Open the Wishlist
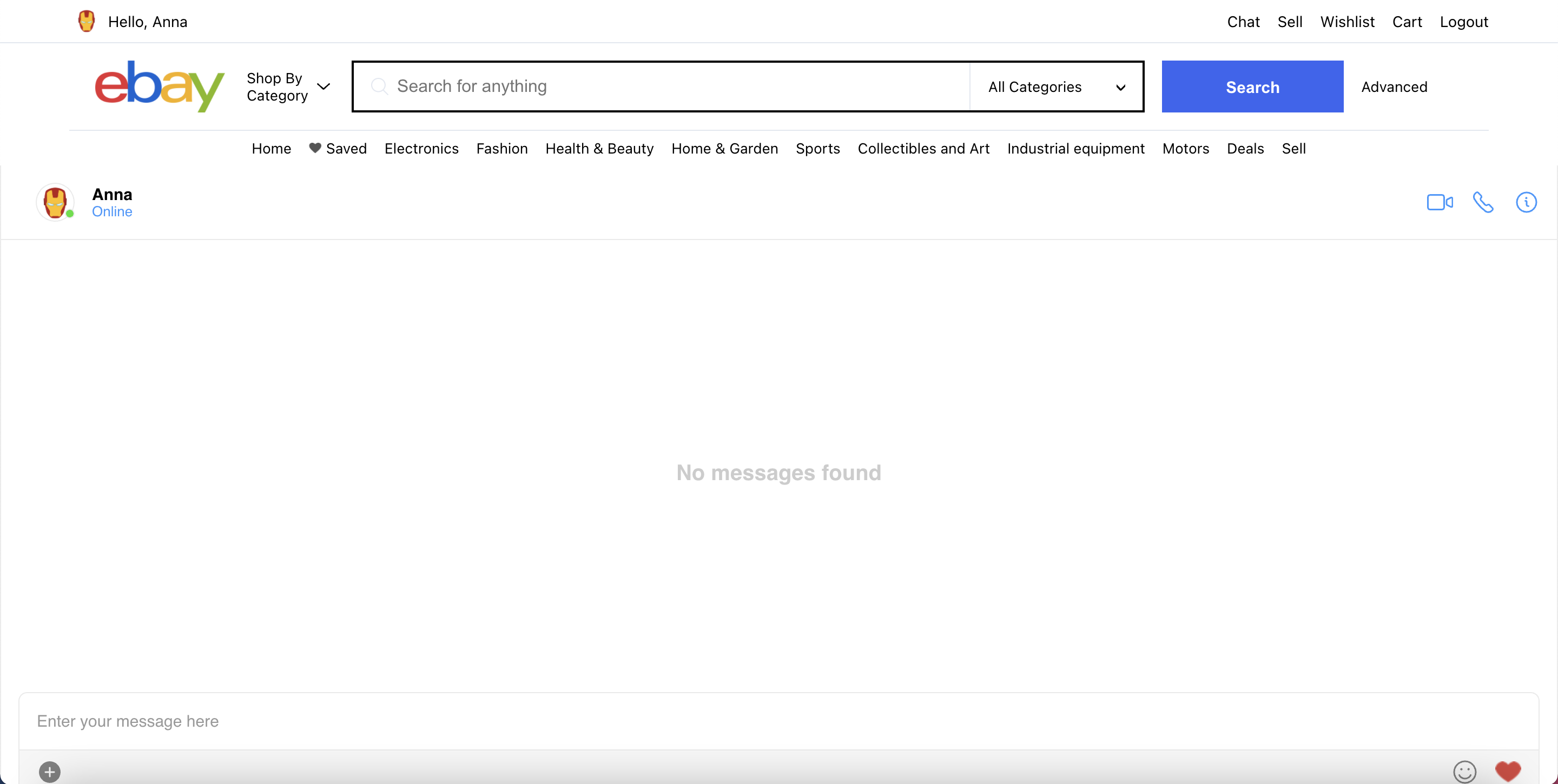1558x784 pixels. coord(1347,22)
